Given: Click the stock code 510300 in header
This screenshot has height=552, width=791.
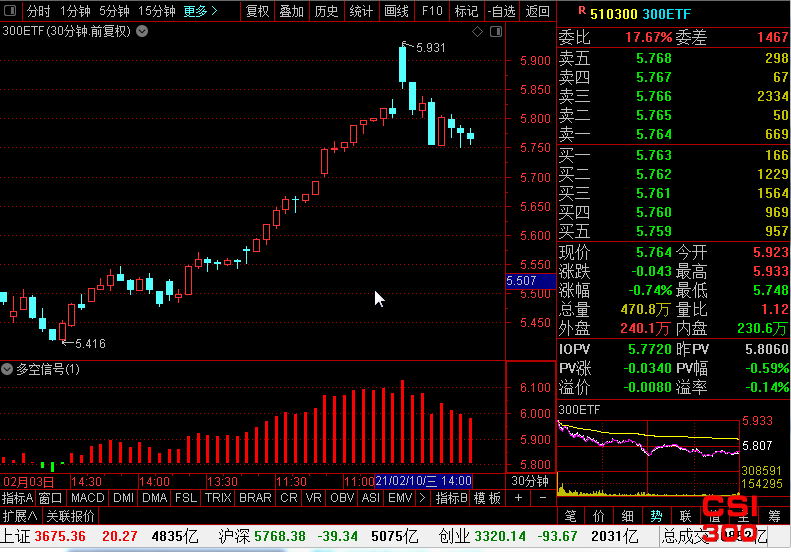Looking at the screenshot, I should 613,14.
